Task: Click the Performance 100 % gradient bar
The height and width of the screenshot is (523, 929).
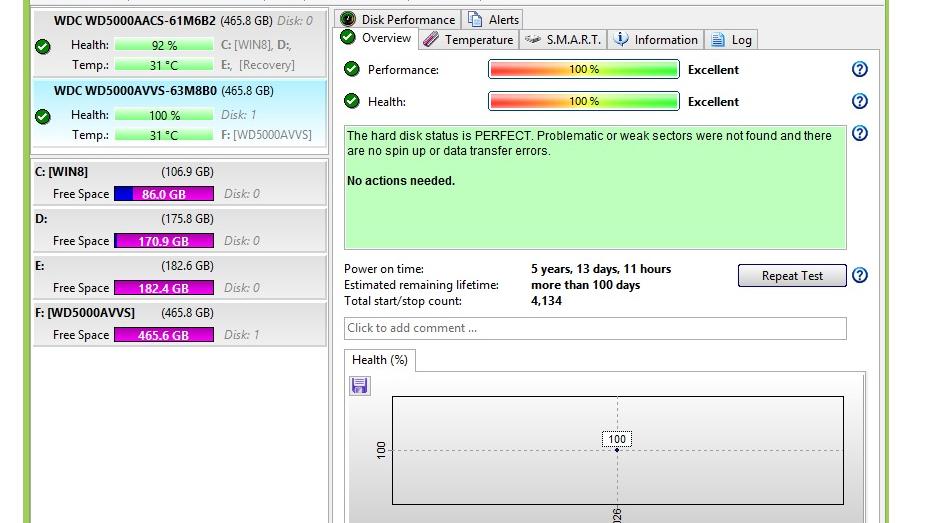Action: (584, 69)
